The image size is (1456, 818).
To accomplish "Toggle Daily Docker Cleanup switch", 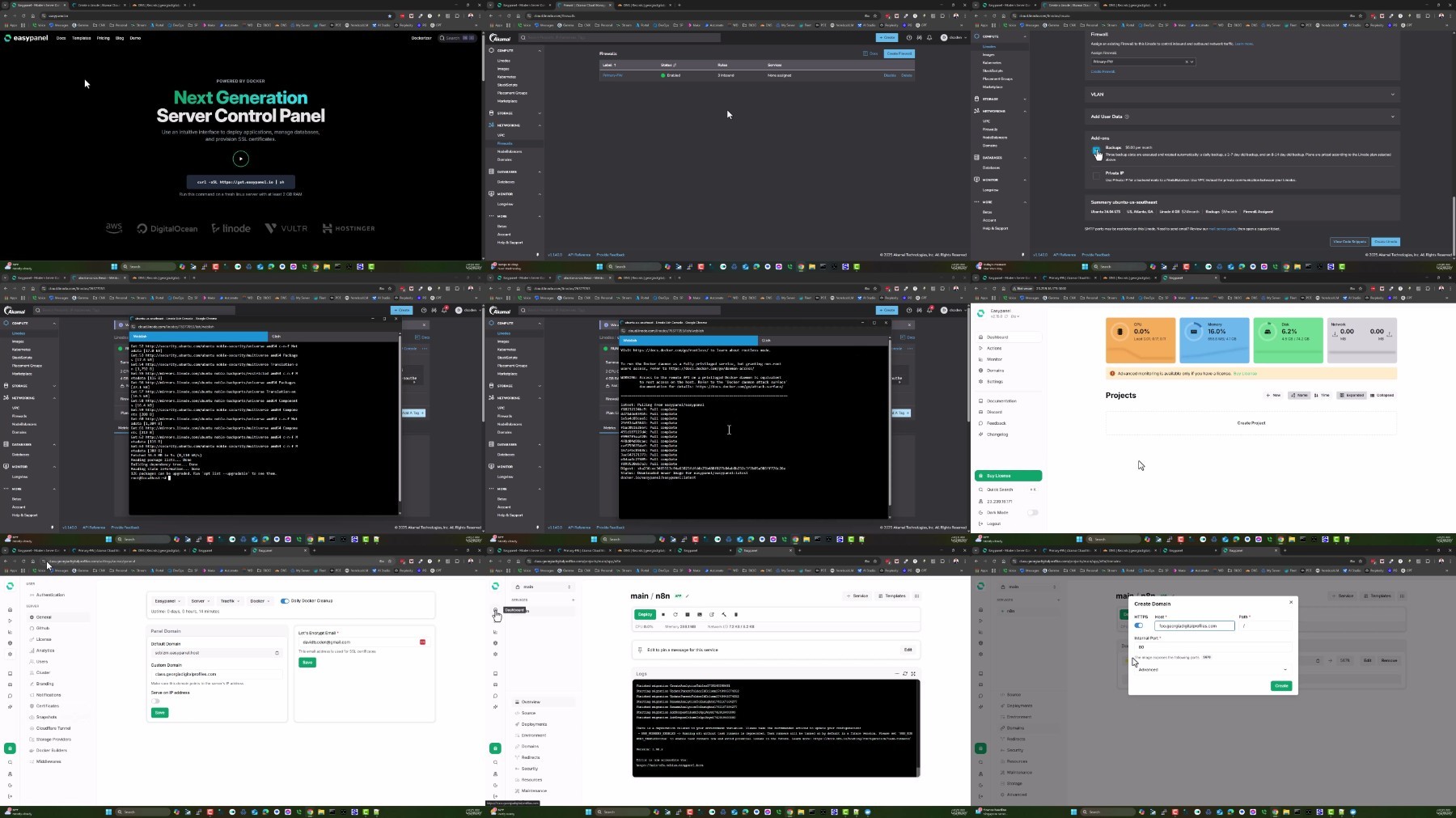I will tap(285, 601).
